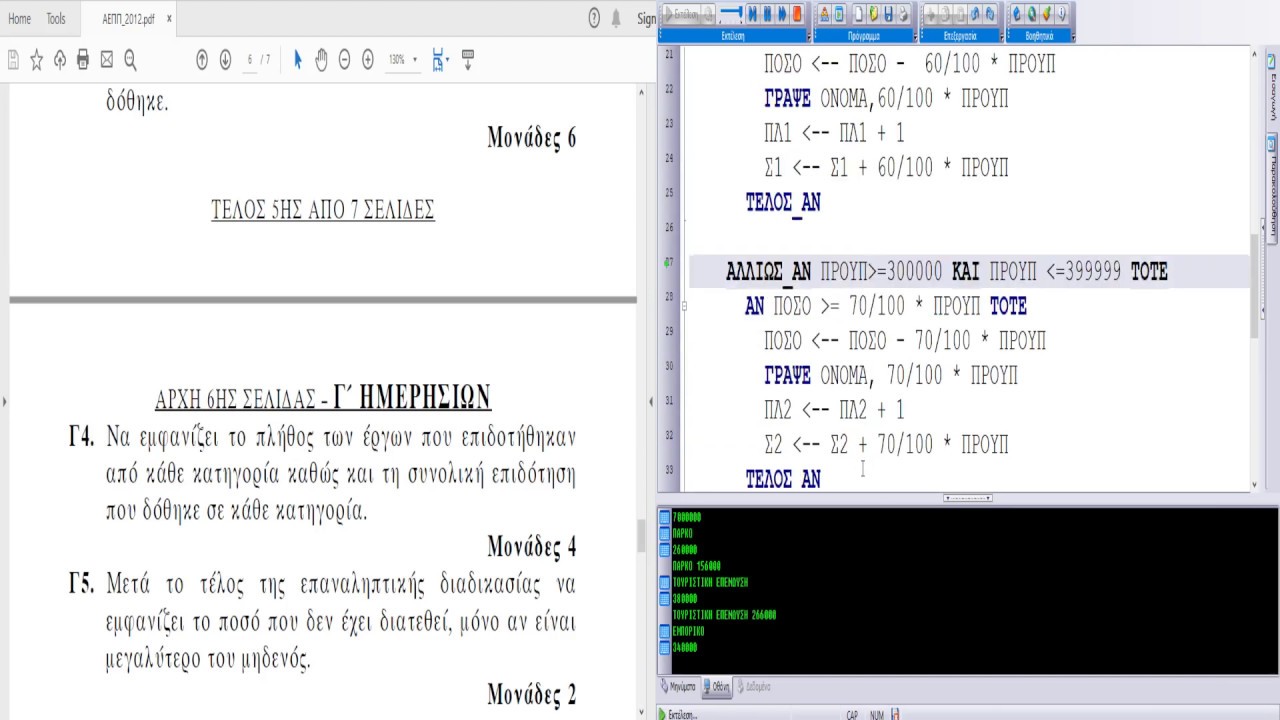Adjust the execution speed slider
Viewport: 1280px width, 720px height.
tap(729, 14)
